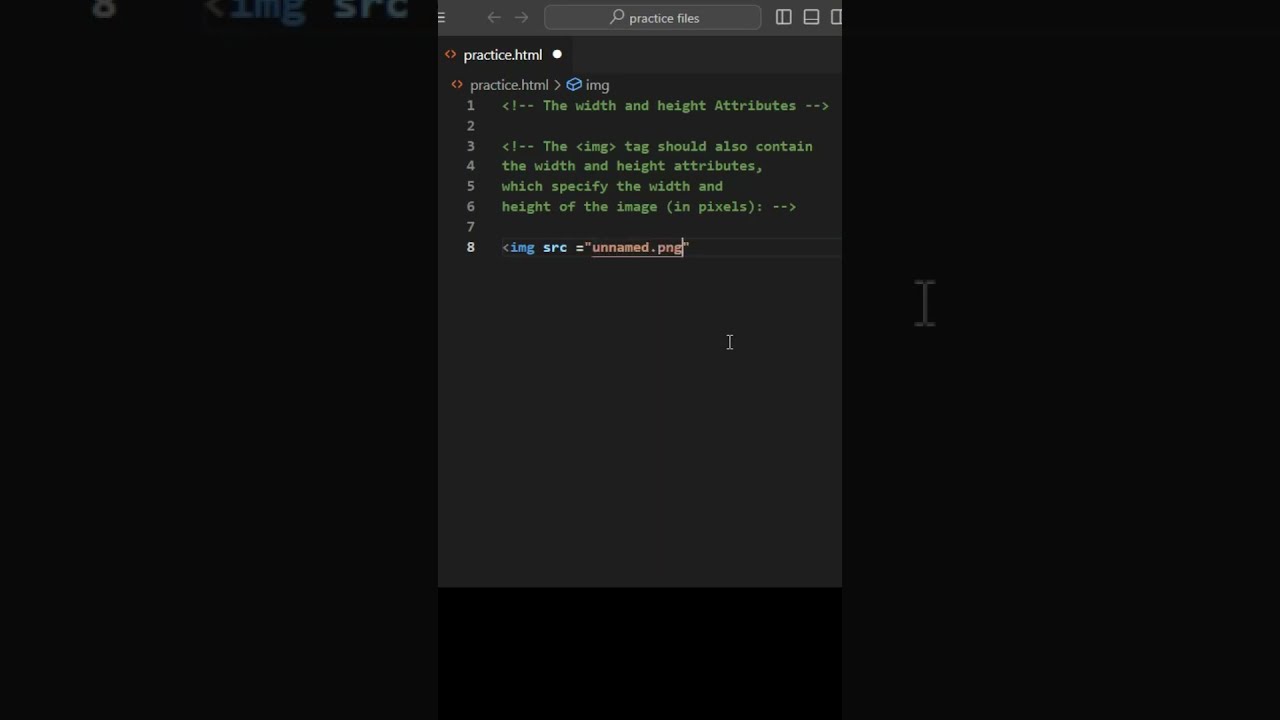The width and height of the screenshot is (1280, 720).
Task: Click the 'practice files' search box
Action: [653, 17]
